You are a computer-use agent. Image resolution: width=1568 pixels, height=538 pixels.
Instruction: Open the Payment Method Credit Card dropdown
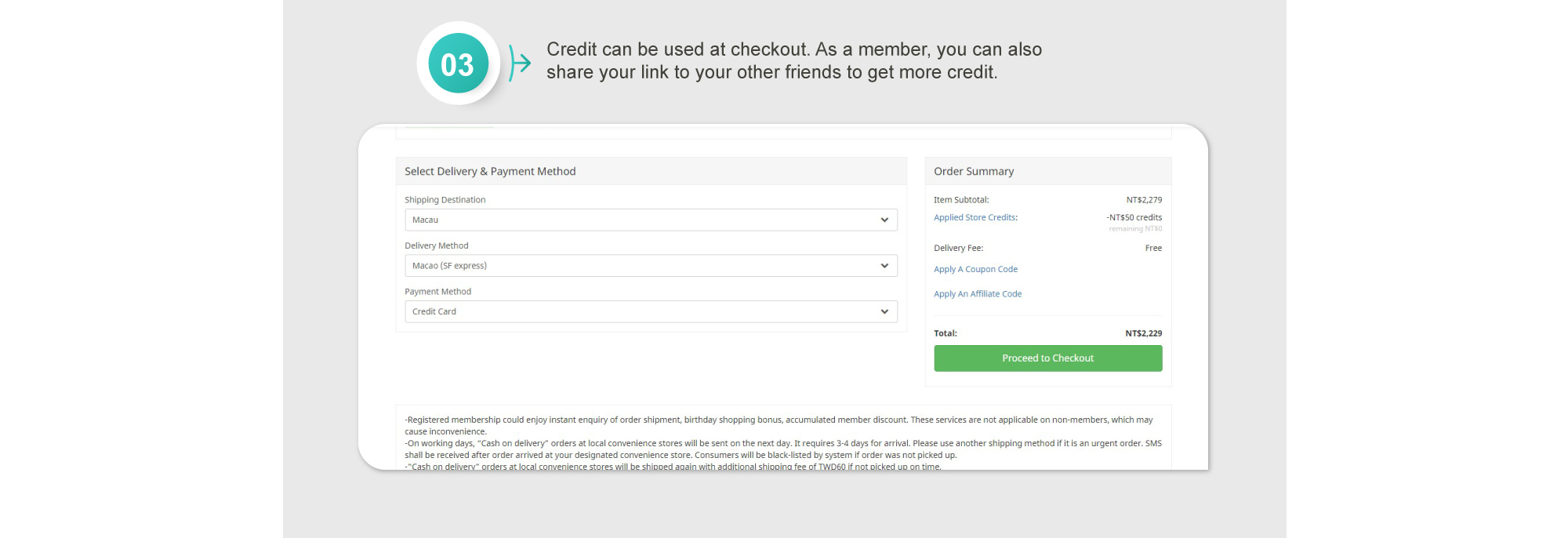point(643,312)
